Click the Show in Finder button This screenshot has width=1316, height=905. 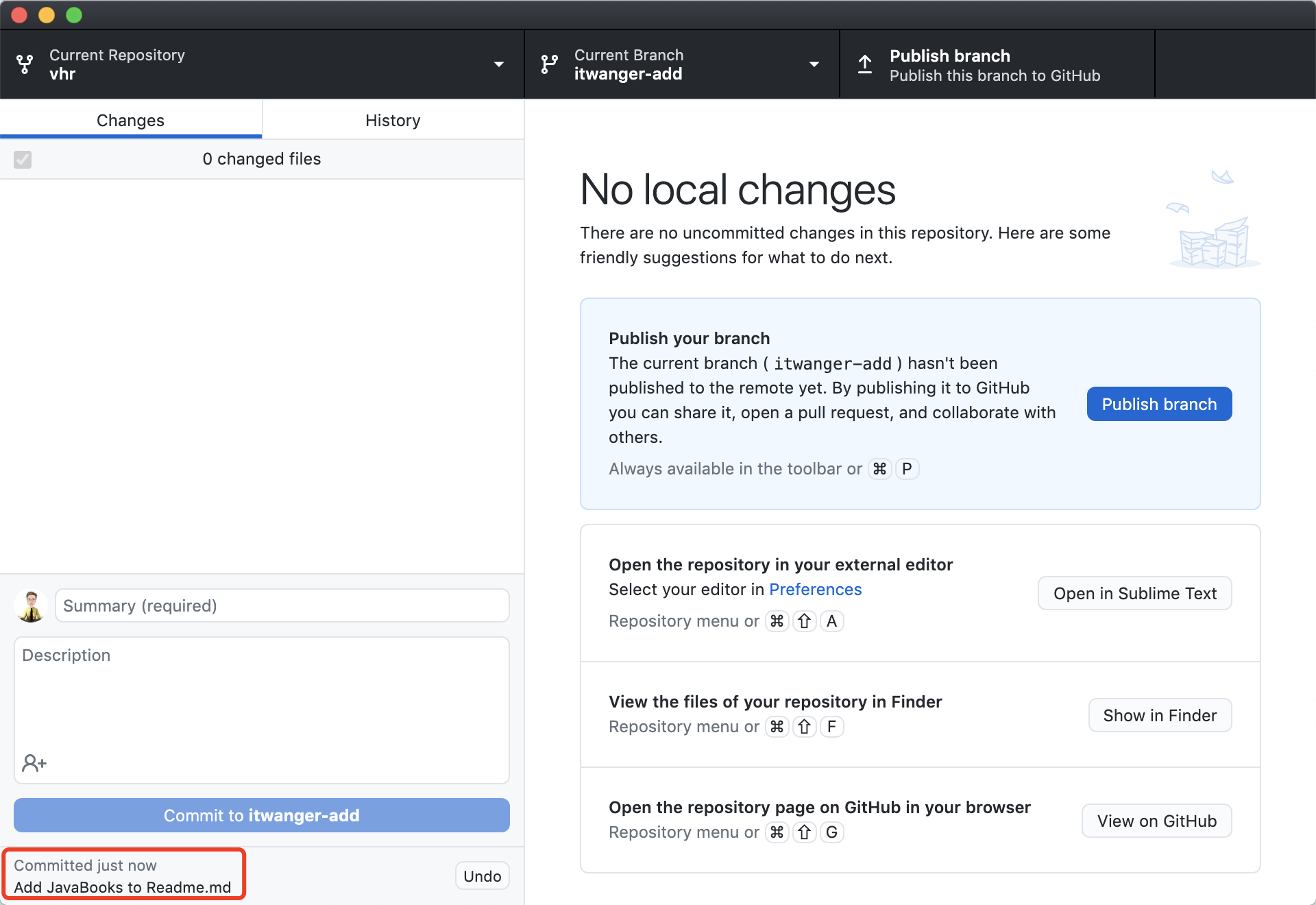point(1160,716)
